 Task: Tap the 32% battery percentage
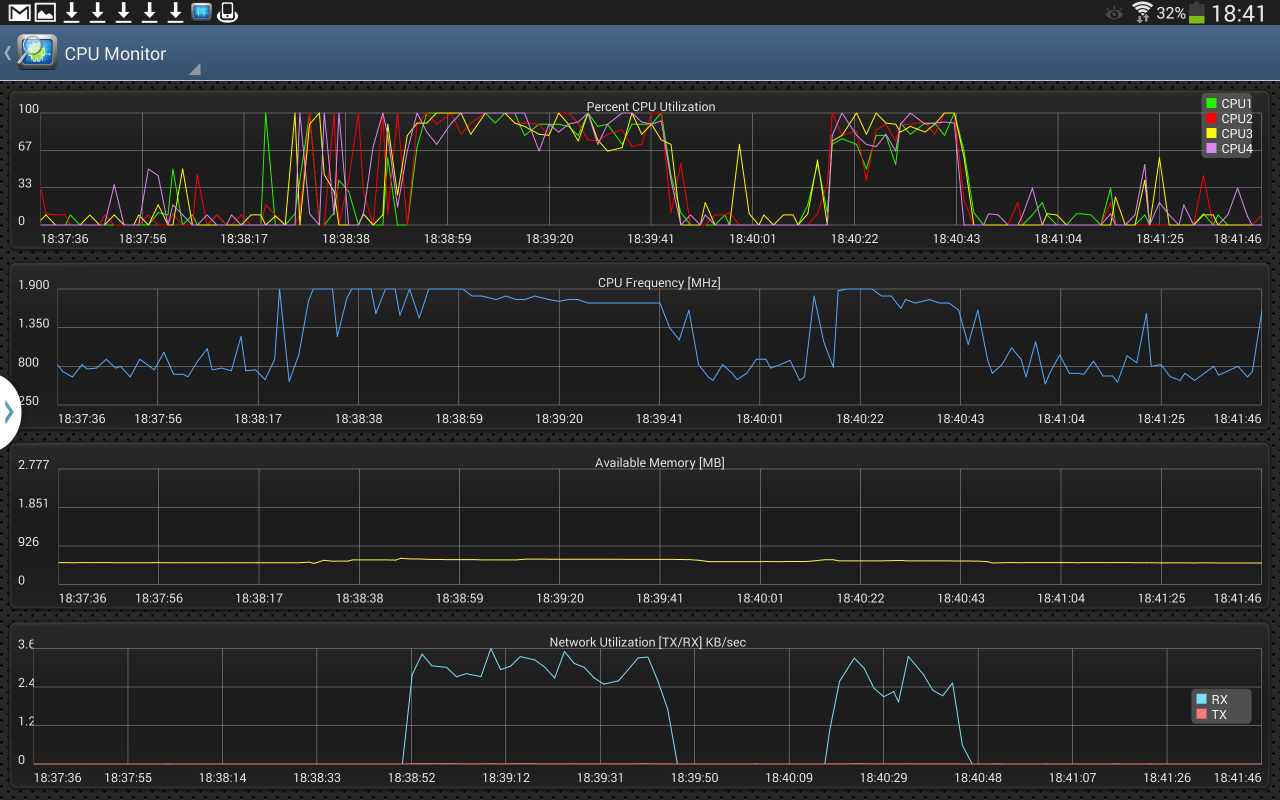click(1171, 14)
